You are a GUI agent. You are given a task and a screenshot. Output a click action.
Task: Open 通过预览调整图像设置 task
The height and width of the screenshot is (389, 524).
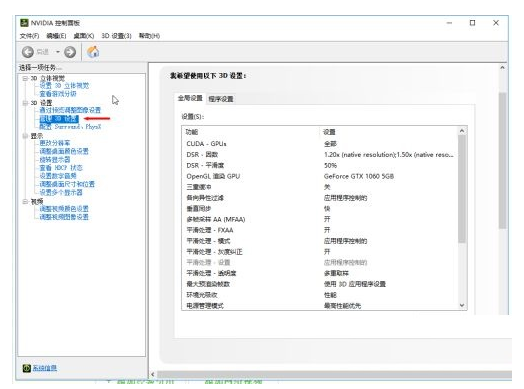(70, 110)
